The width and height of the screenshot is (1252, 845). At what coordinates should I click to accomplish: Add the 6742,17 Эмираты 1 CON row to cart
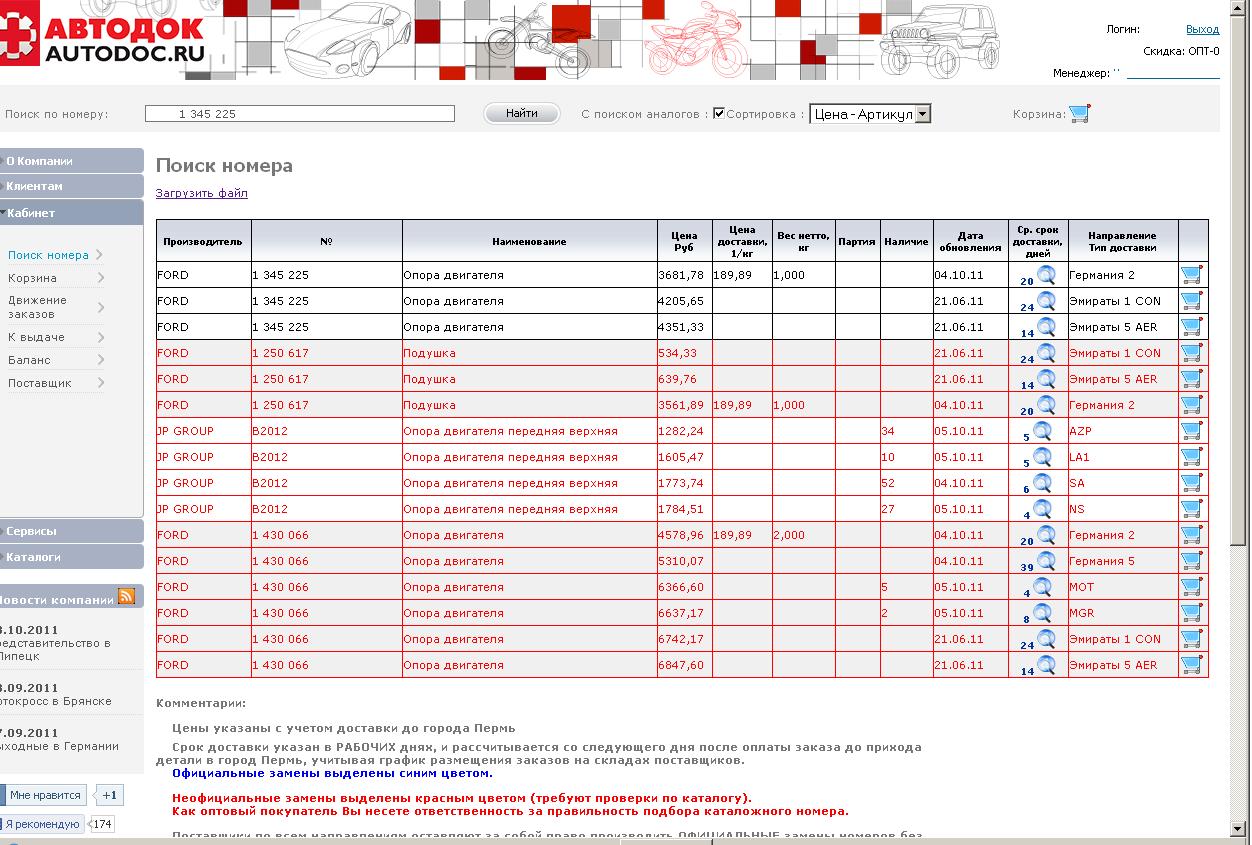pyautogui.click(x=1191, y=638)
